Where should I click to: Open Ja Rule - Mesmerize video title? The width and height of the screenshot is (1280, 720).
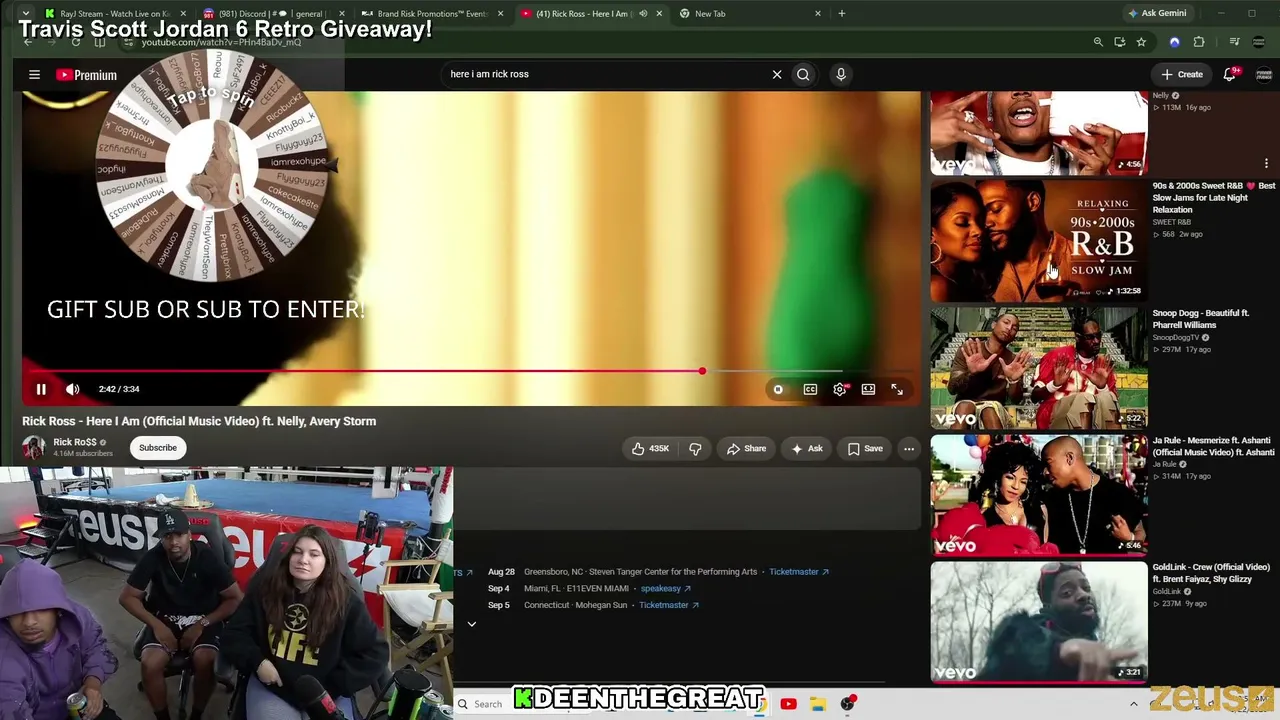pyautogui.click(x=1213, y=446)
